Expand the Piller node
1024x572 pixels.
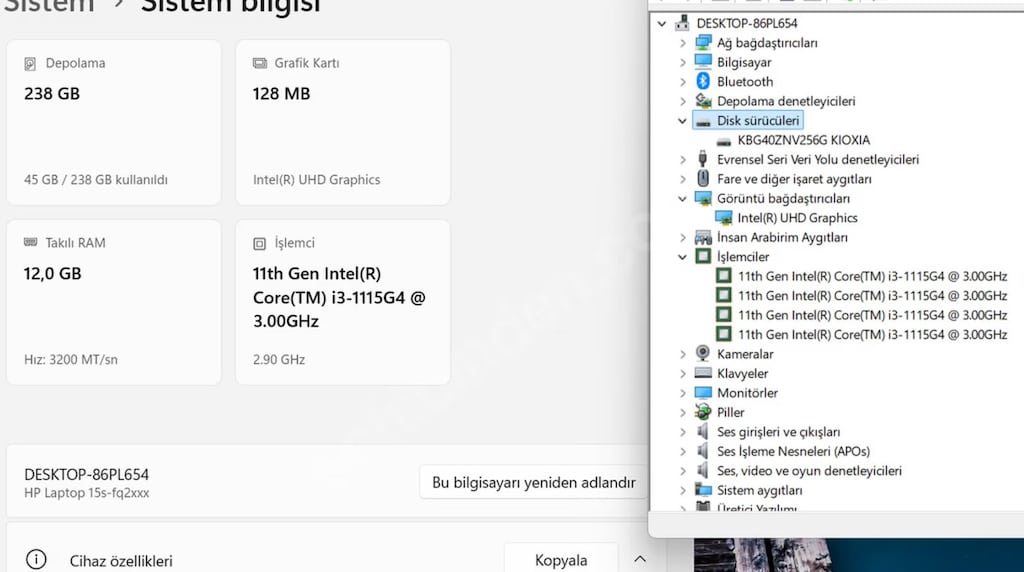[682, 413]
